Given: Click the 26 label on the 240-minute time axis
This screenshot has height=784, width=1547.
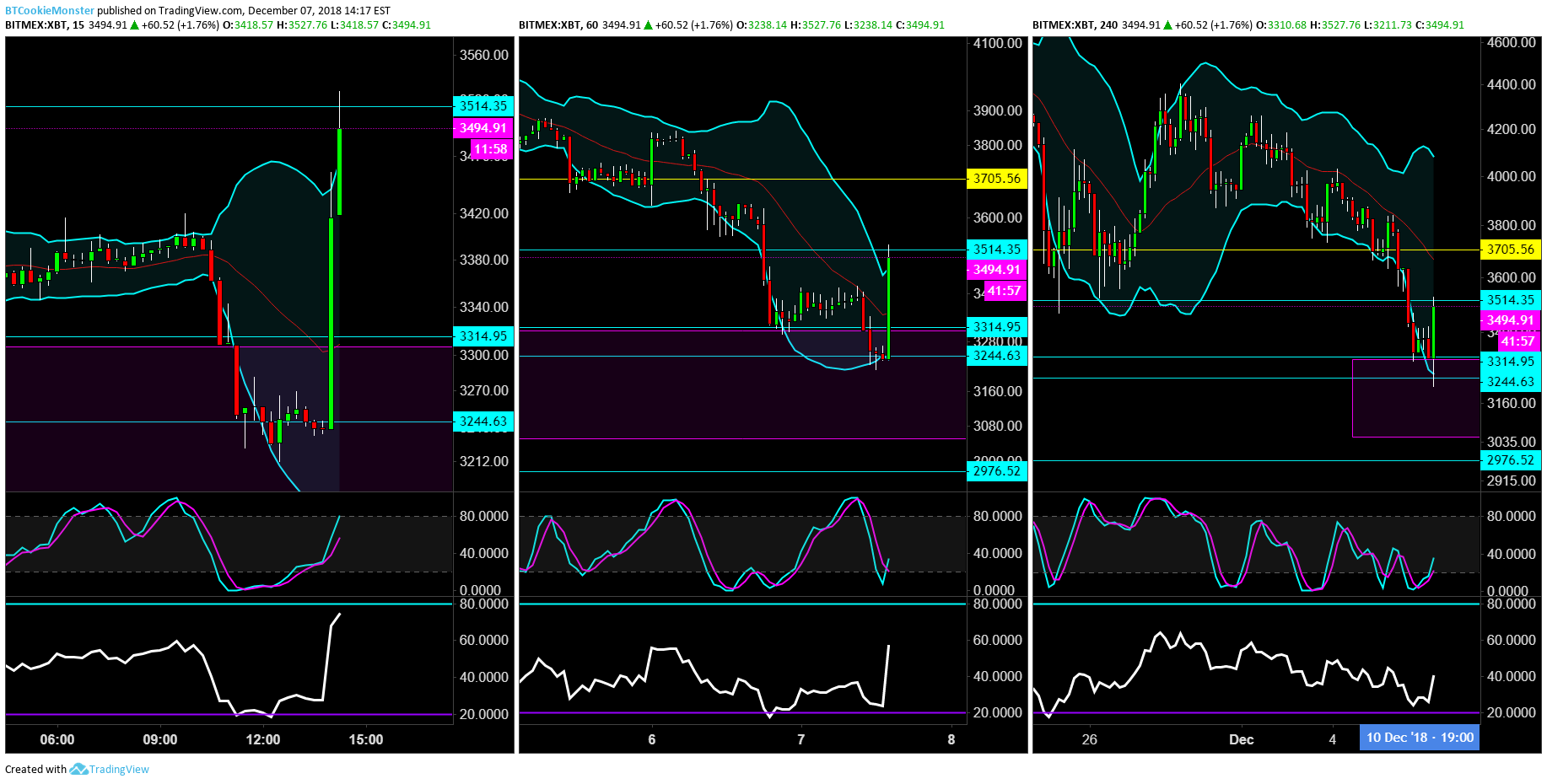Looking at the screenshot, I should (1090, 739).
